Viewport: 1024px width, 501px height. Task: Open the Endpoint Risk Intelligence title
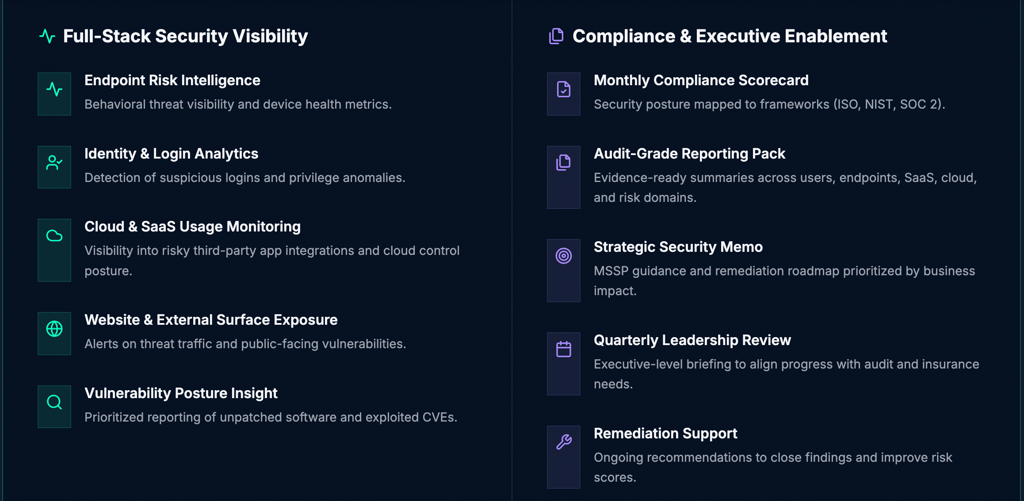(x=172, y=80)
